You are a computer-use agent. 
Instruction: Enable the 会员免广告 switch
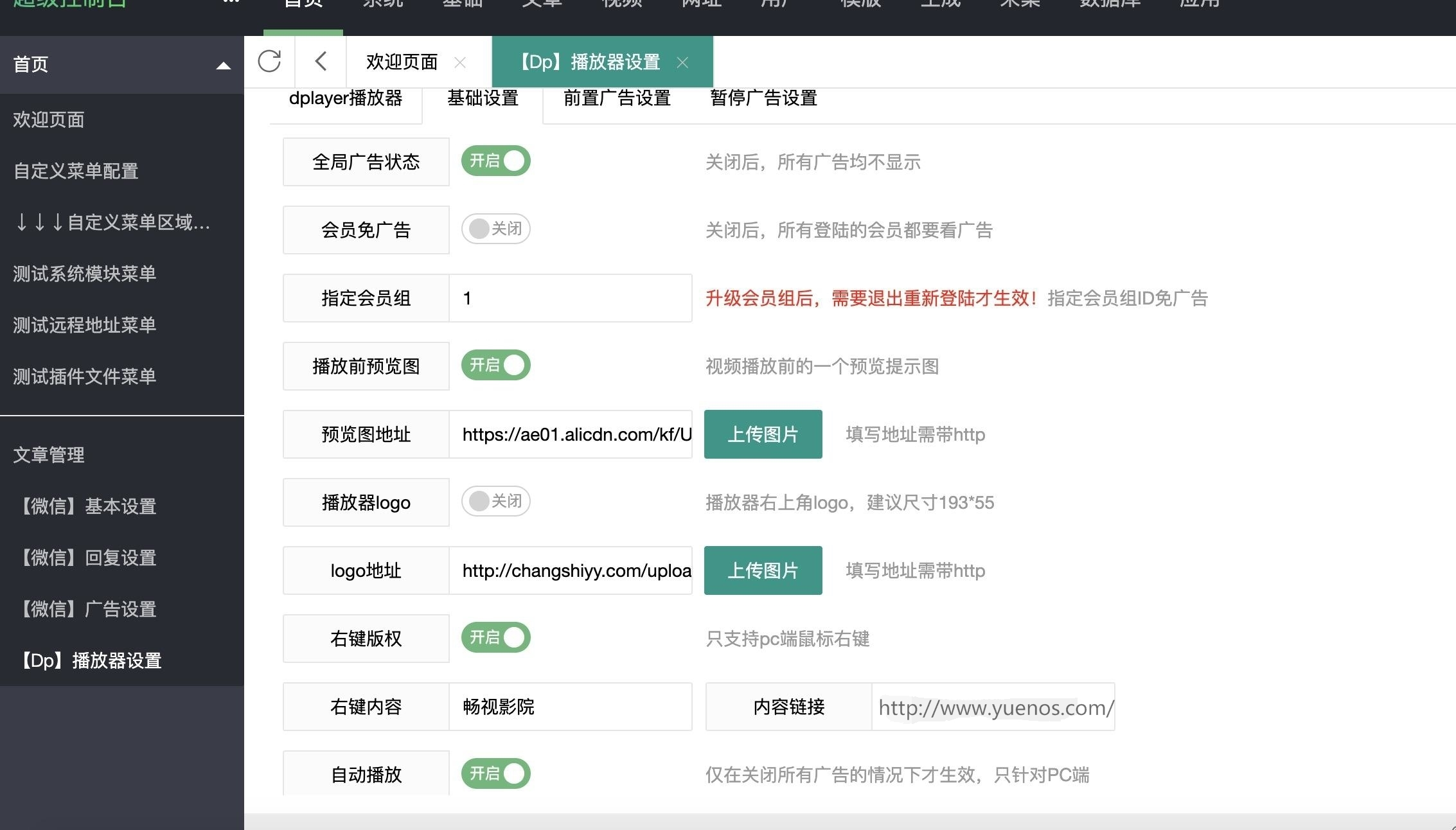(495, 229)
